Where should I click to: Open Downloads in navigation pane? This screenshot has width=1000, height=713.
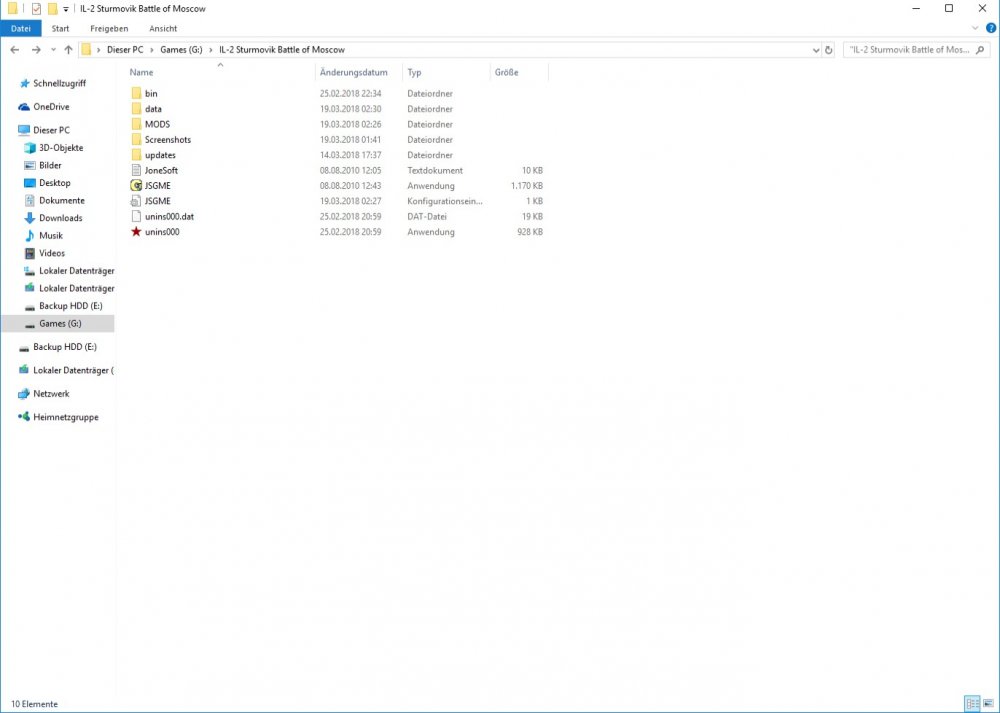click(54, 217)
